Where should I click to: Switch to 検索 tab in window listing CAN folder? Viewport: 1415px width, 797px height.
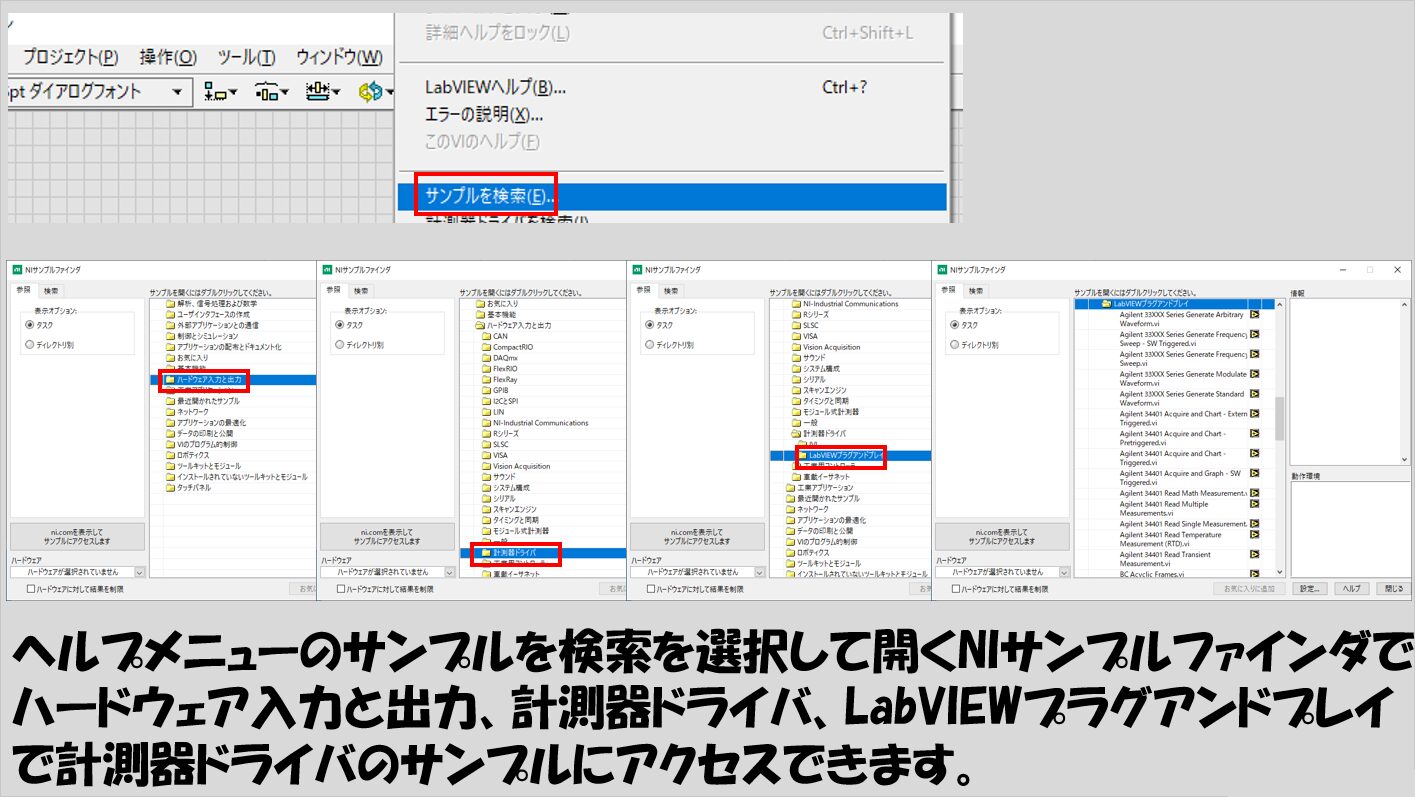coord(361,290)
